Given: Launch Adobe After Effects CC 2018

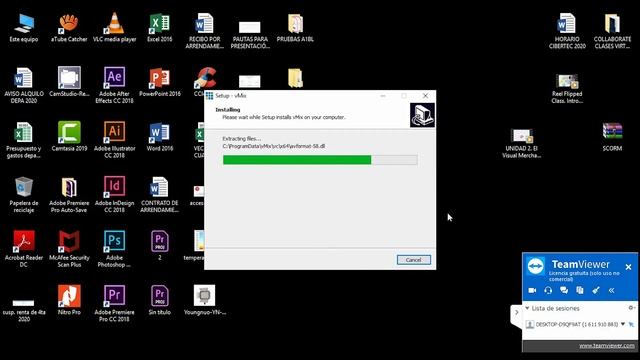Looking at the screenshot, I should 114,86.
